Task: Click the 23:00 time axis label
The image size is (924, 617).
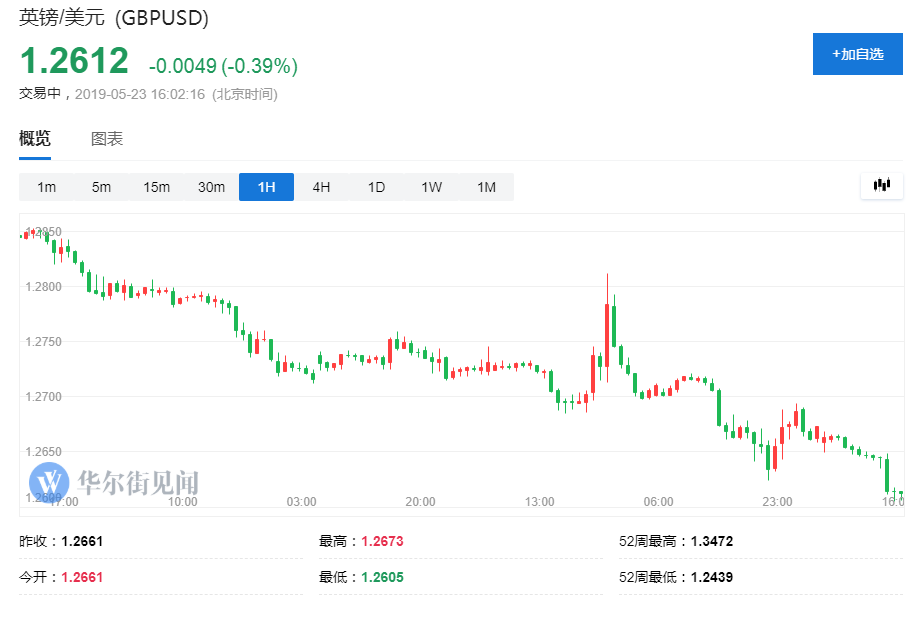Action: [777, 501]
